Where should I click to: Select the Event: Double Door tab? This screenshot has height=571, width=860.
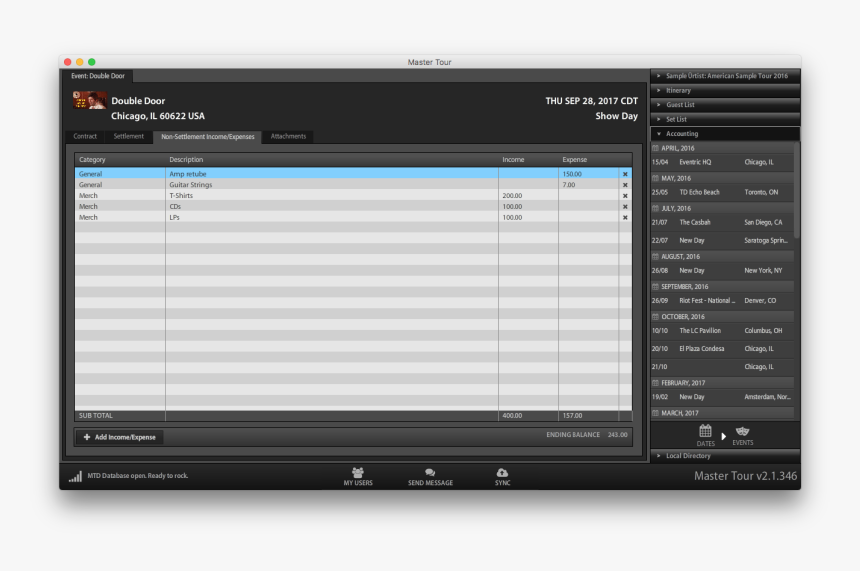[98, 76]
